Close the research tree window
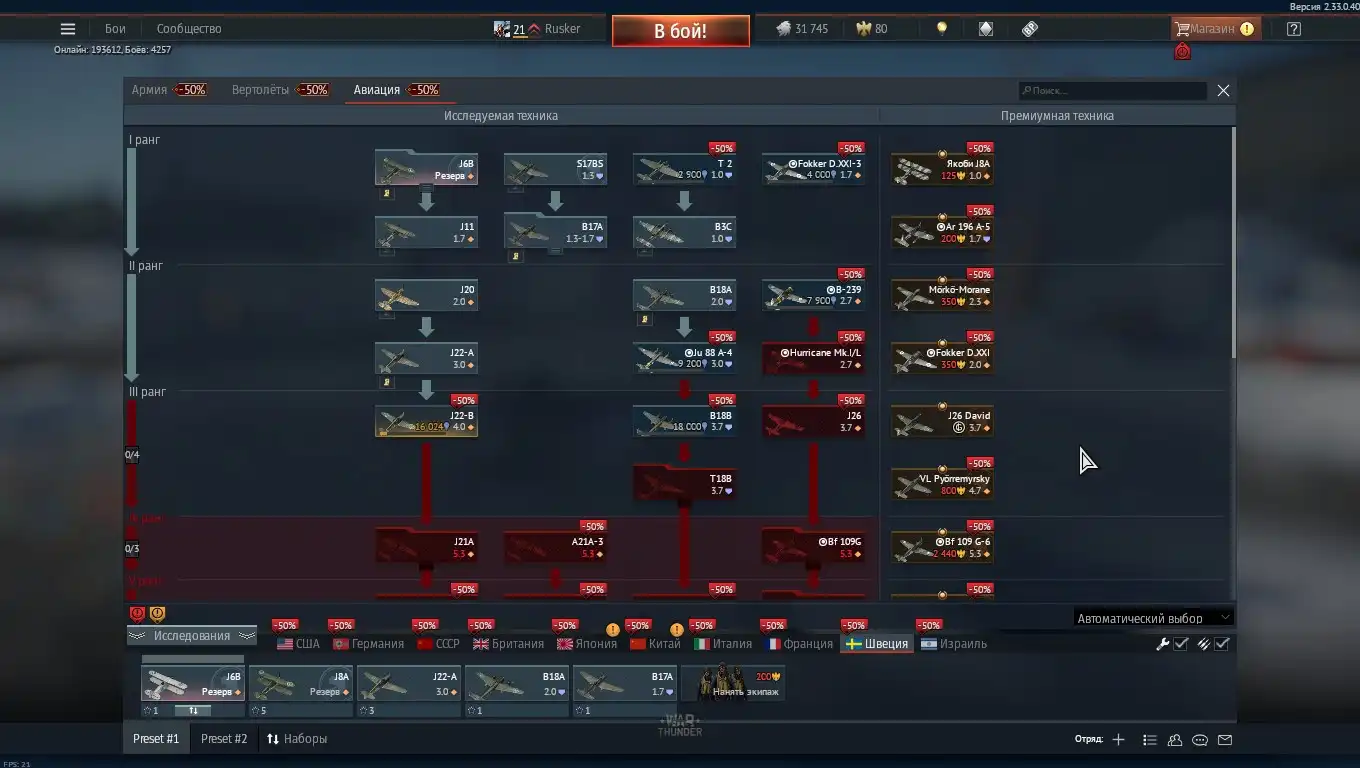This screenshot has width=1360, height=768. [1223, 91]
